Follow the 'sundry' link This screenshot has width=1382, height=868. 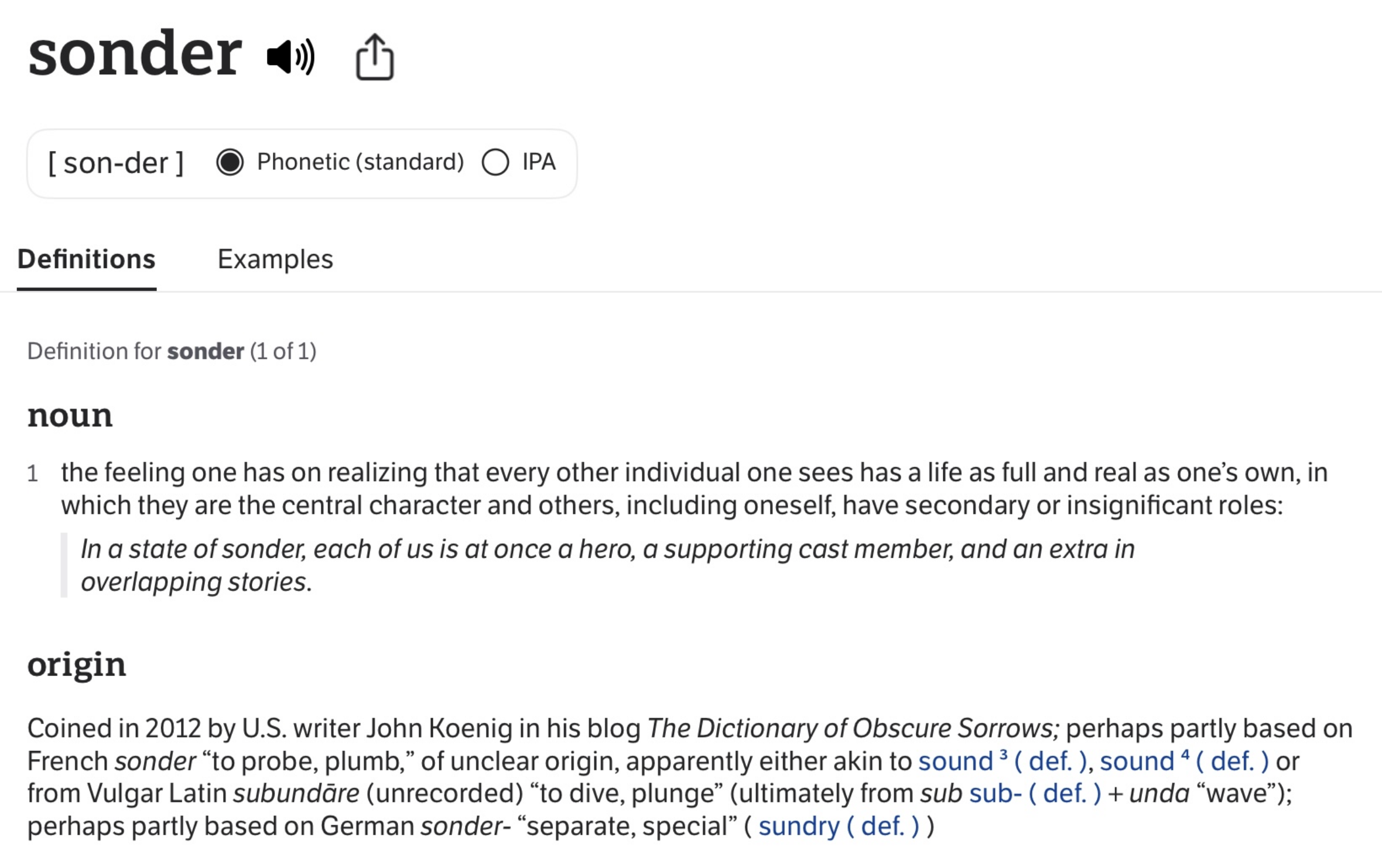799,826
